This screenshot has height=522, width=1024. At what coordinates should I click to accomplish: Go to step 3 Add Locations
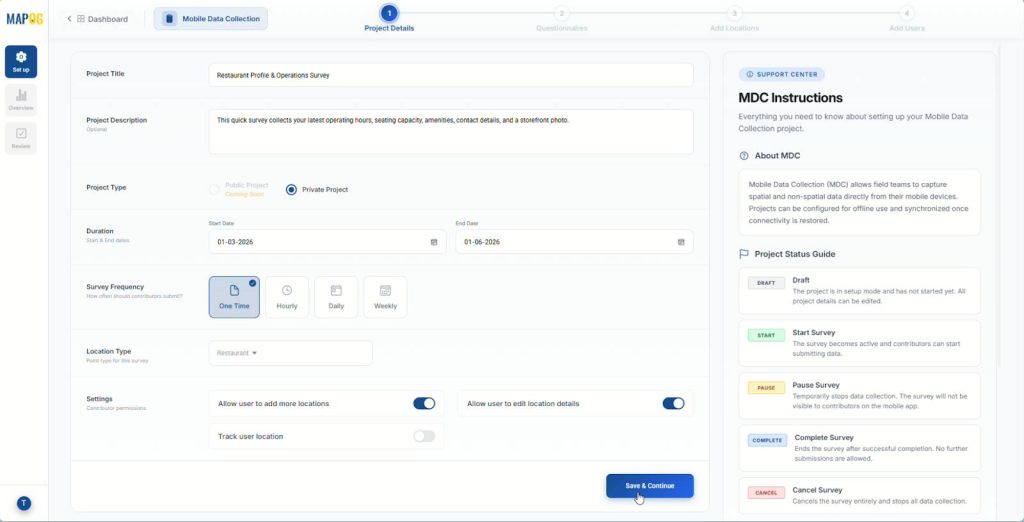[734, 14]
